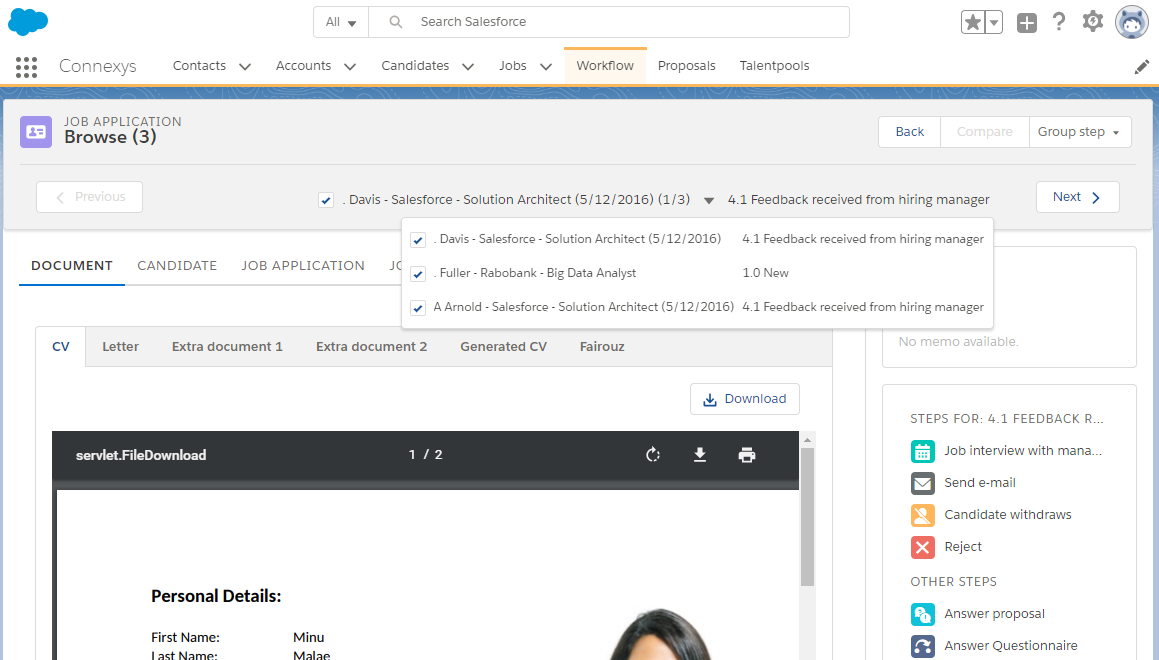Open the Talentpools nav tab
The image size is (1159, 660).
coord(775,66)
